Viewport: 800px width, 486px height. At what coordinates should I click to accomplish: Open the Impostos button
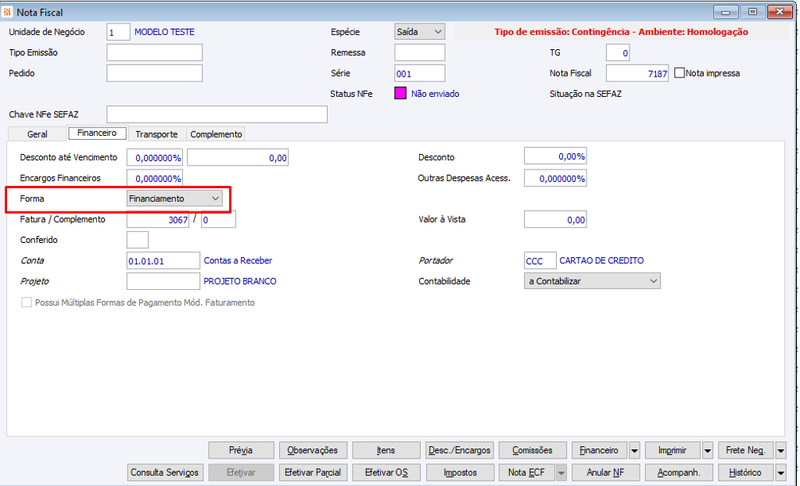(460, 473)
